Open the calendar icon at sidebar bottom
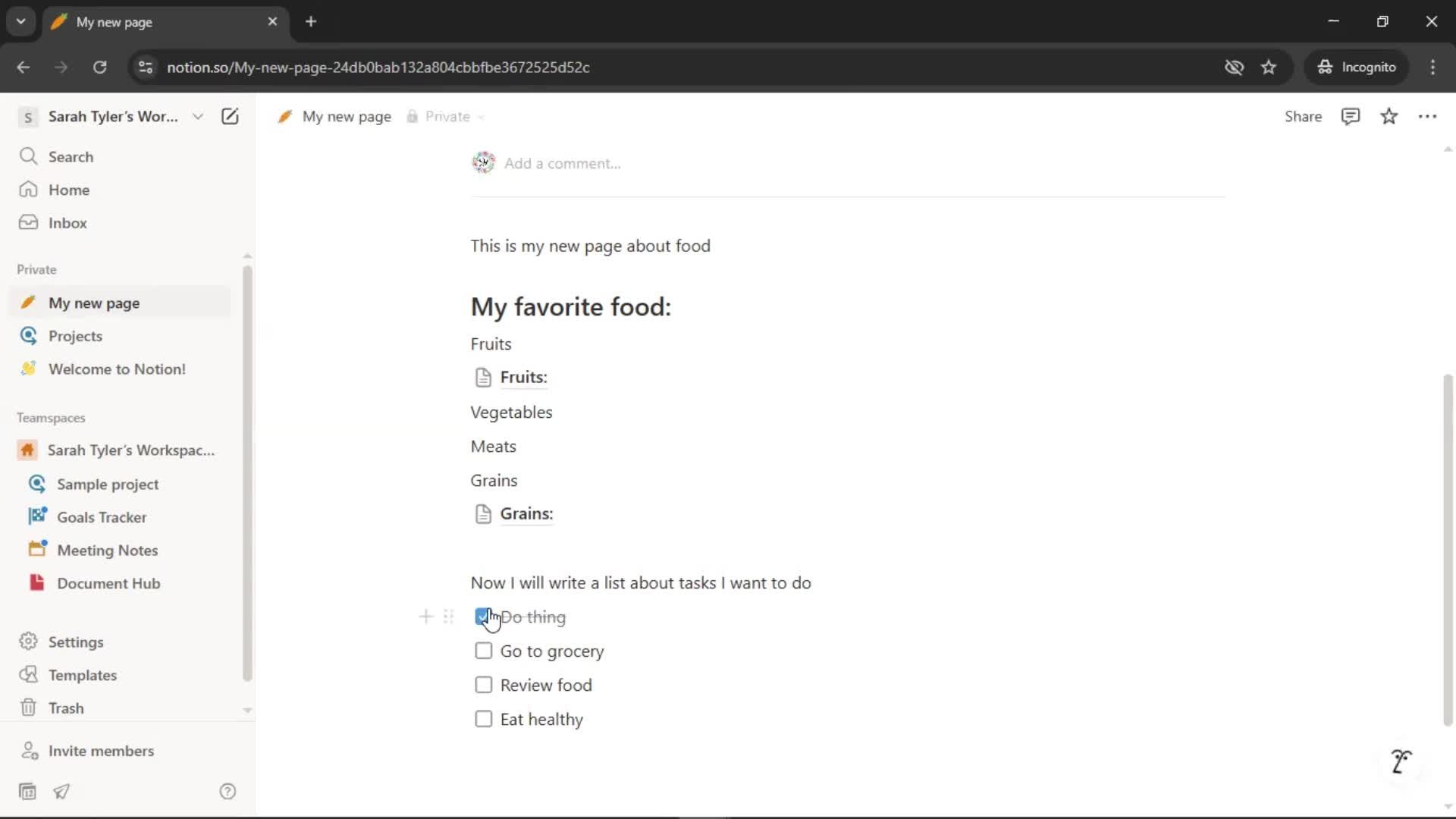Viewport: 1456px width, 819px height. pyautogui.click(x=27, y=792)
